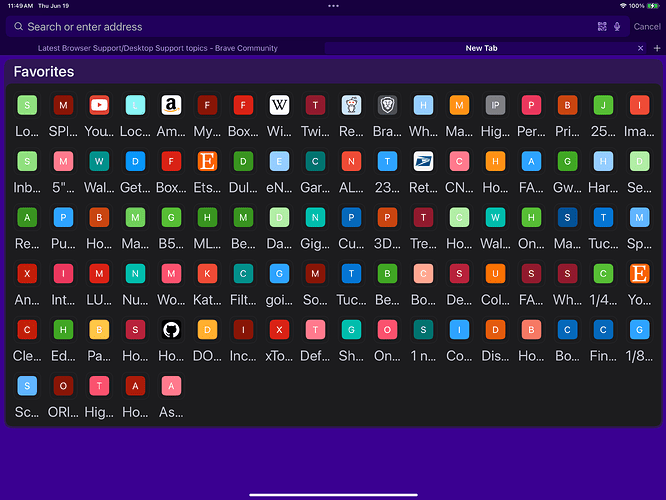The image size is (666, 500).
Task: Open the Amazon favorite icon
Action: pos(171,105)
